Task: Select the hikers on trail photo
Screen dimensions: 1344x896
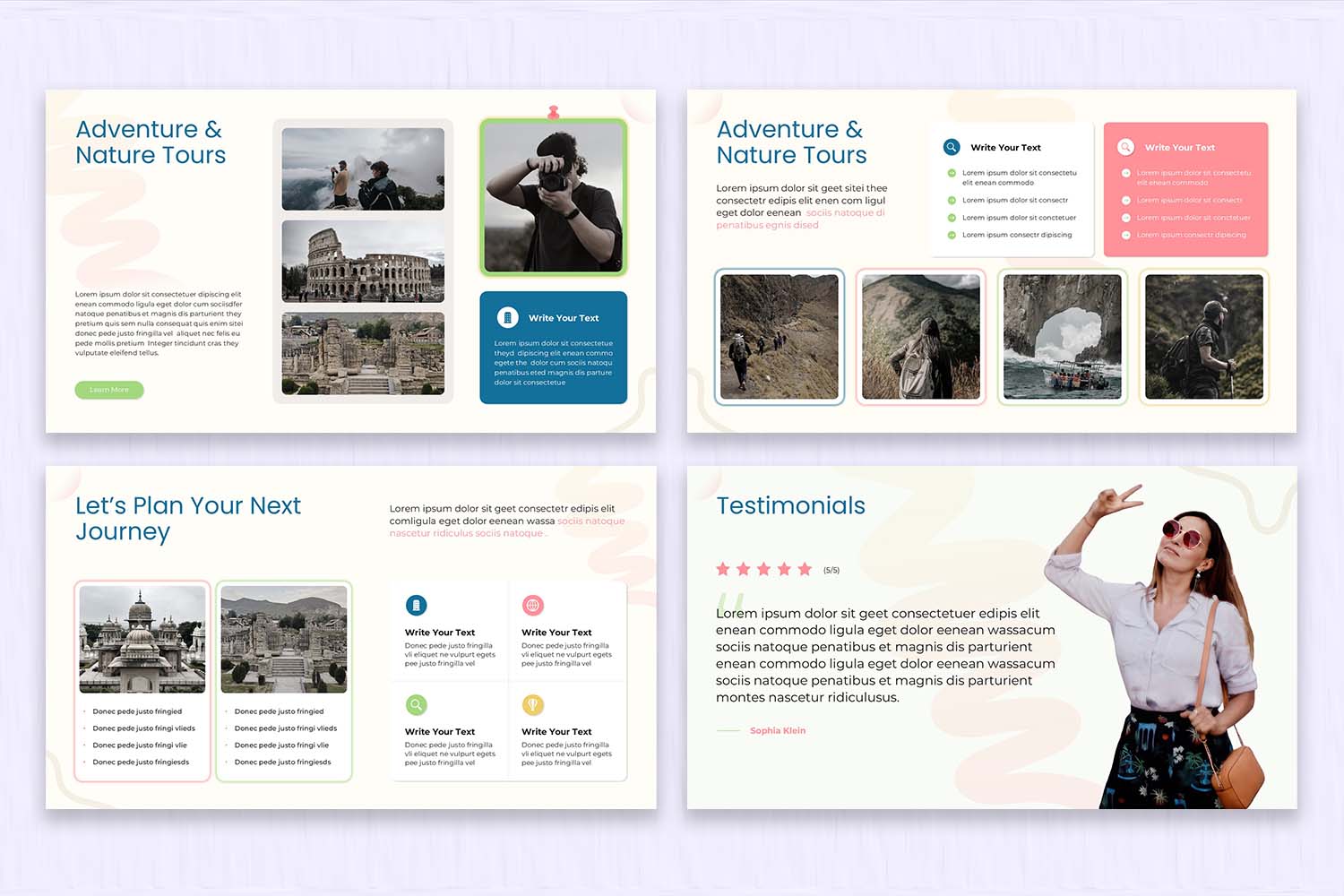Action: tap(779, 337)
